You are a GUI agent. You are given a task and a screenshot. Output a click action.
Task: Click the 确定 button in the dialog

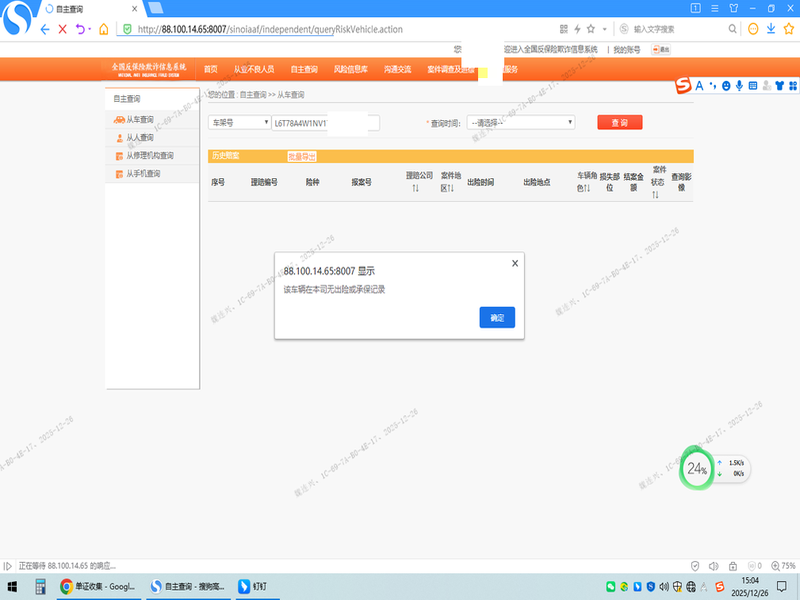497,317
